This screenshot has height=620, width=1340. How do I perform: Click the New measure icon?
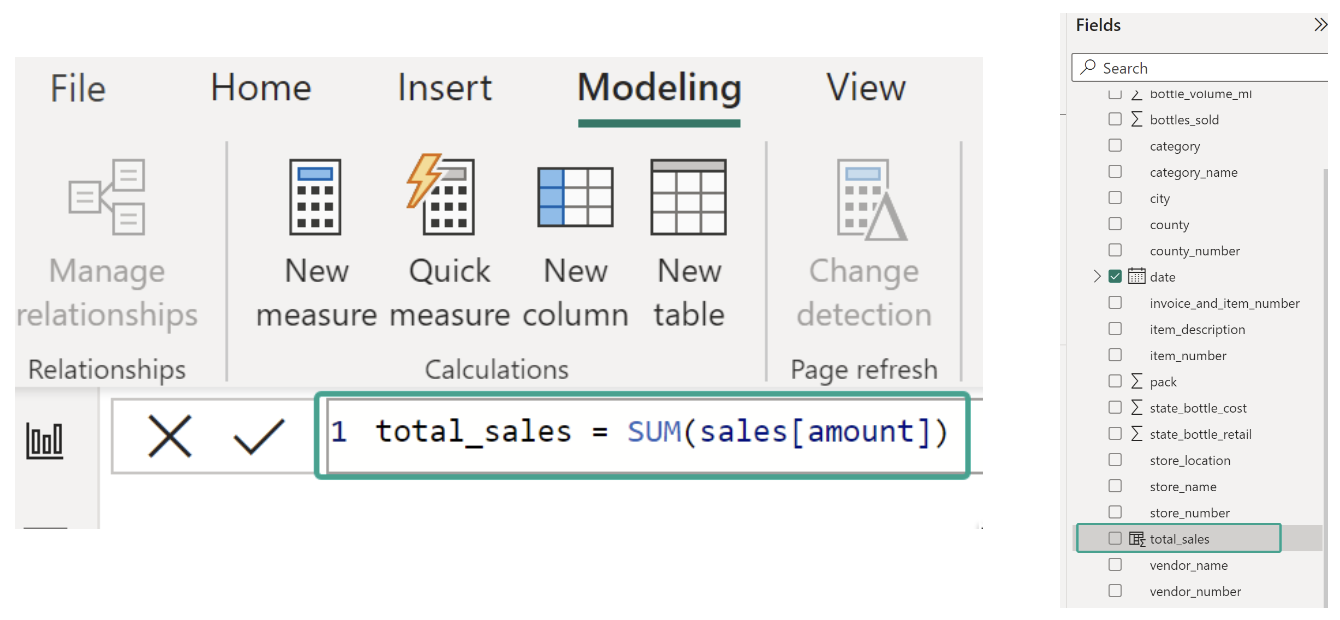(x=315, y=197)
